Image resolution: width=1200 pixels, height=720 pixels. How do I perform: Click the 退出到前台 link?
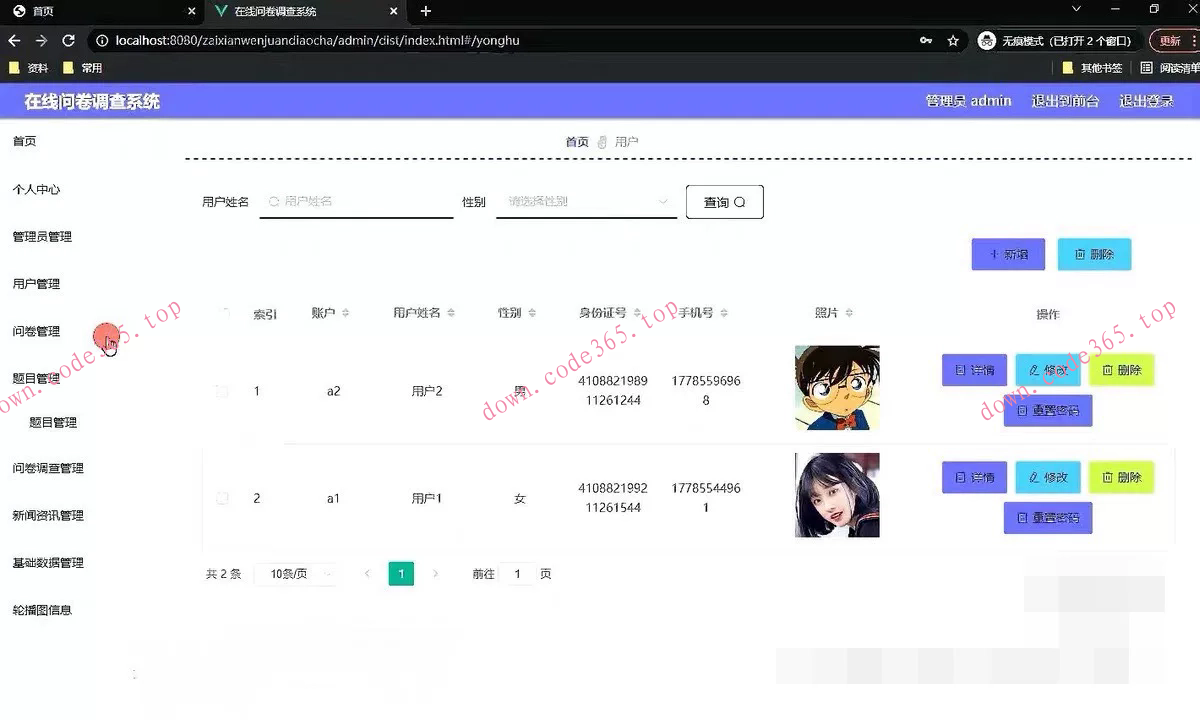click(1065, 101)
